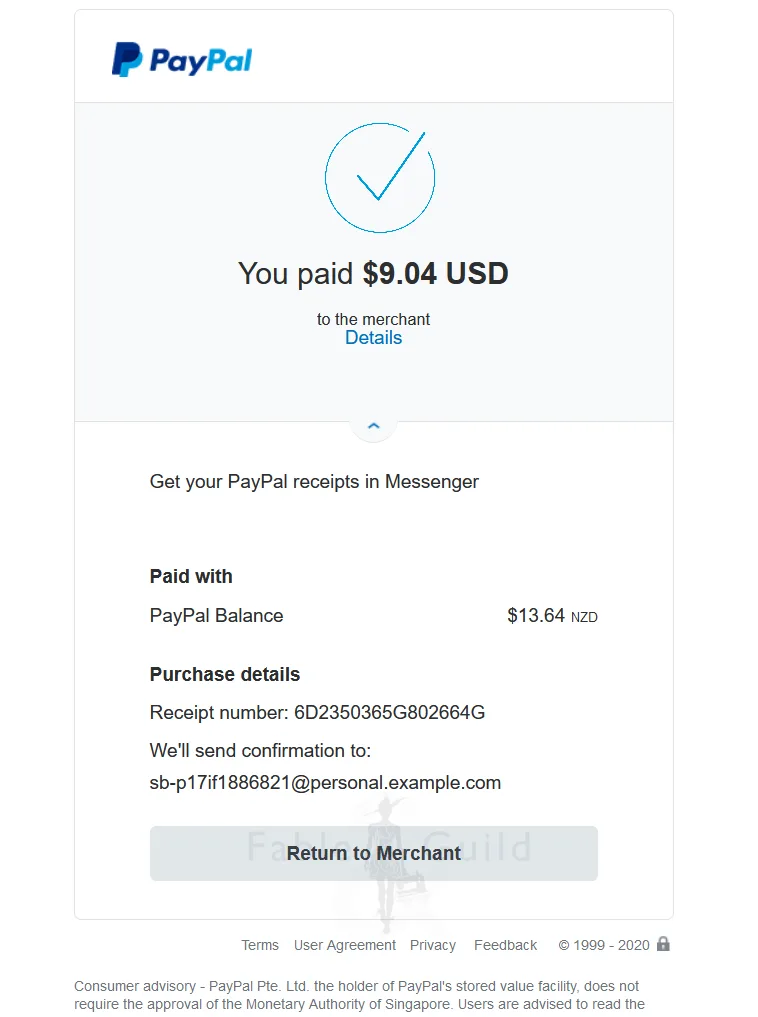Open the Terms footer link

pyautogui.click(x=260, y=945)
